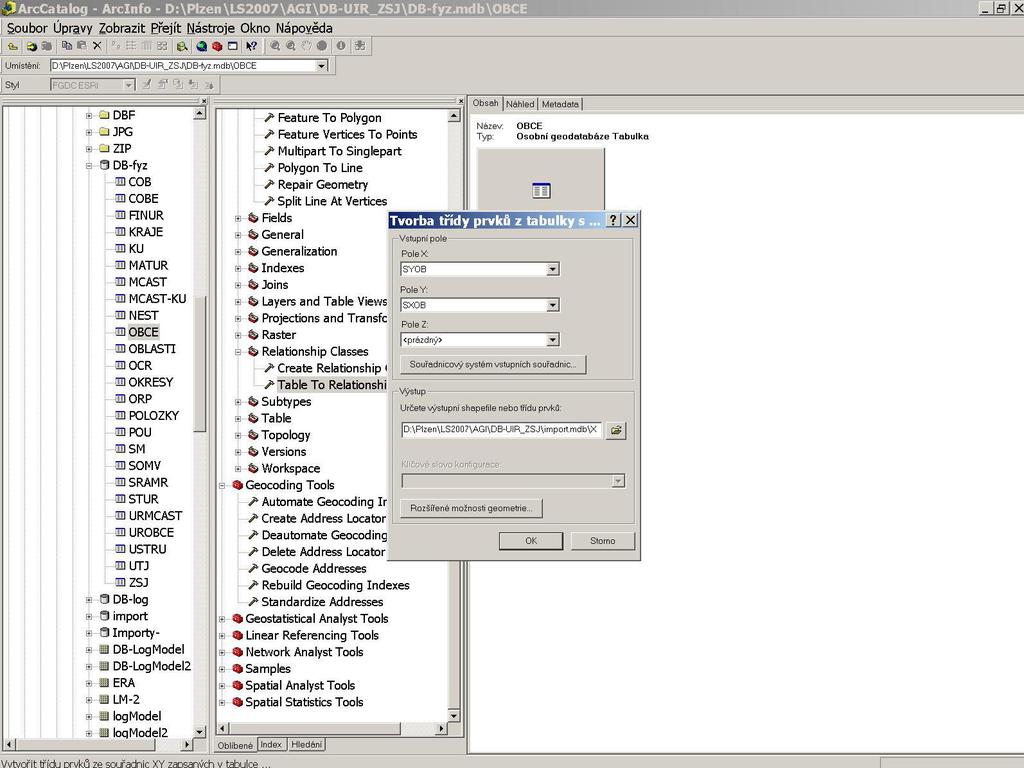Click the Create Thumbnail toolbar icon
1024x768 pixels.
click(x=360, y=46)
